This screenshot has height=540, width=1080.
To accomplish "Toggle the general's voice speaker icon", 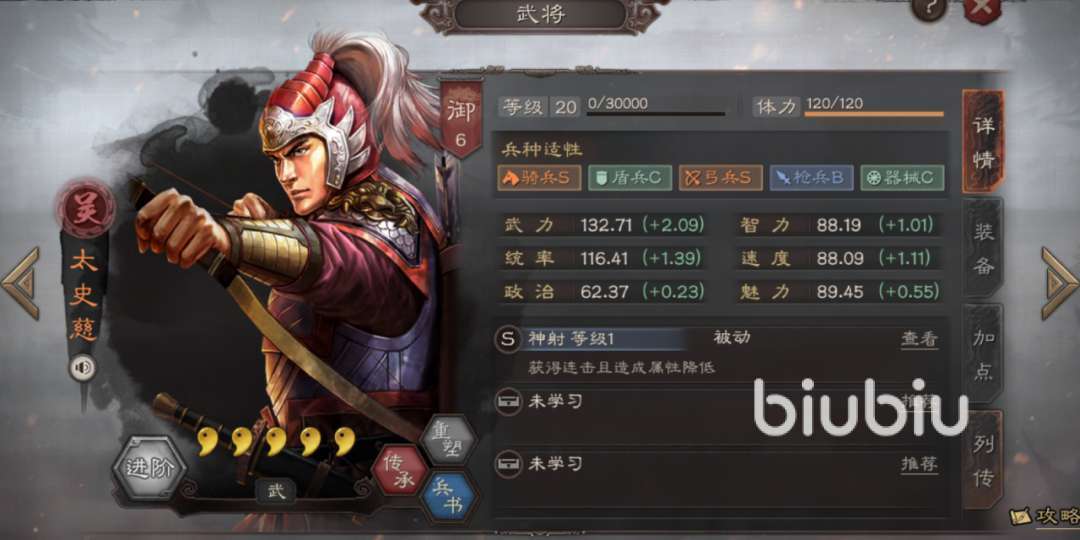I will [x=83, y=368].
